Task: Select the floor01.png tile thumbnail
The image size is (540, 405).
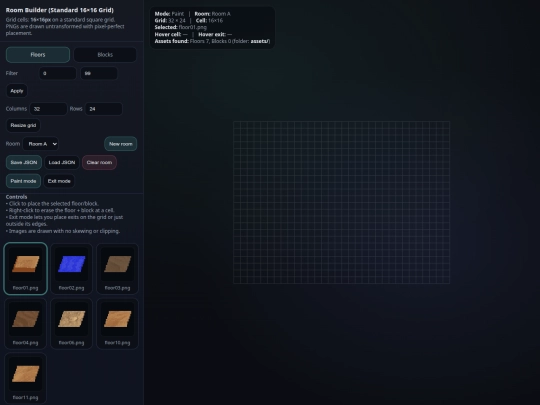Action: [x=25, y=269]
